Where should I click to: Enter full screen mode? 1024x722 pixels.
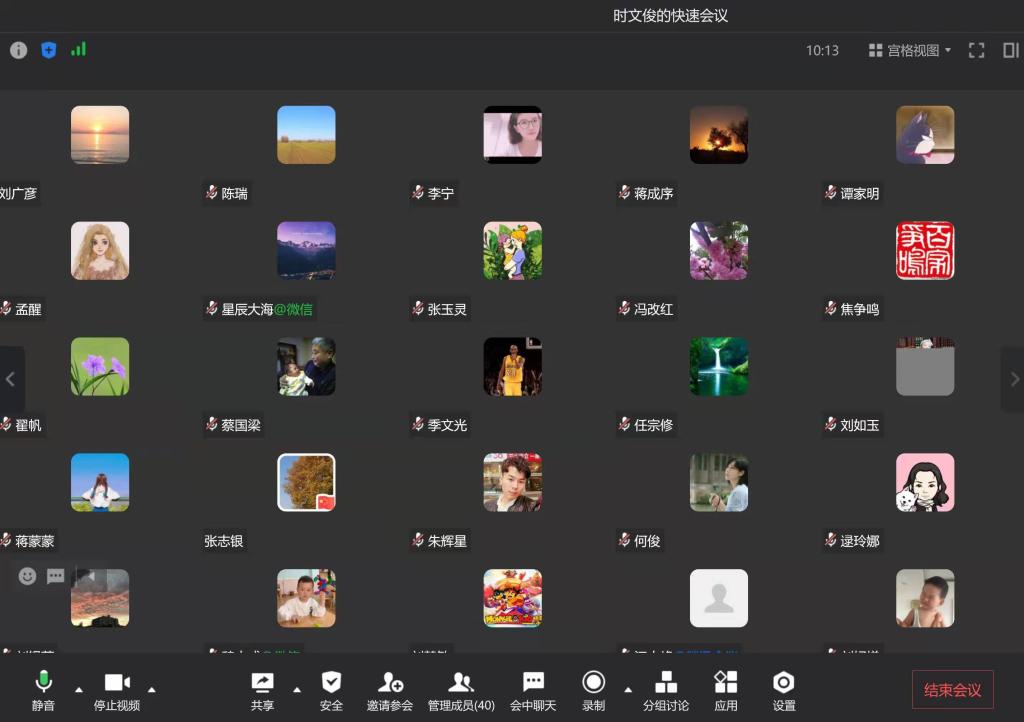pyautogui.click(x=976, y=50)
